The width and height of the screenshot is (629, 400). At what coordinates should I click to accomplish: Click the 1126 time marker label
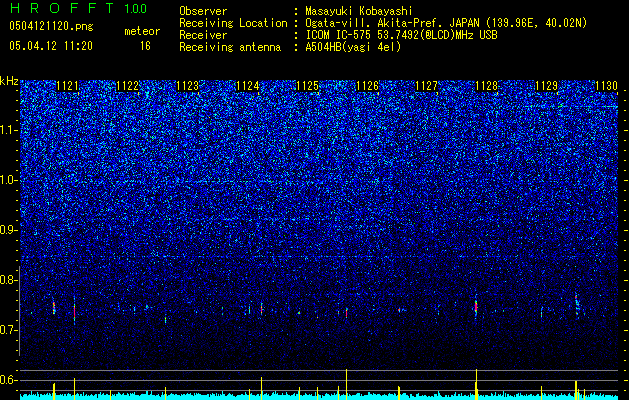(x=367, y=86)
